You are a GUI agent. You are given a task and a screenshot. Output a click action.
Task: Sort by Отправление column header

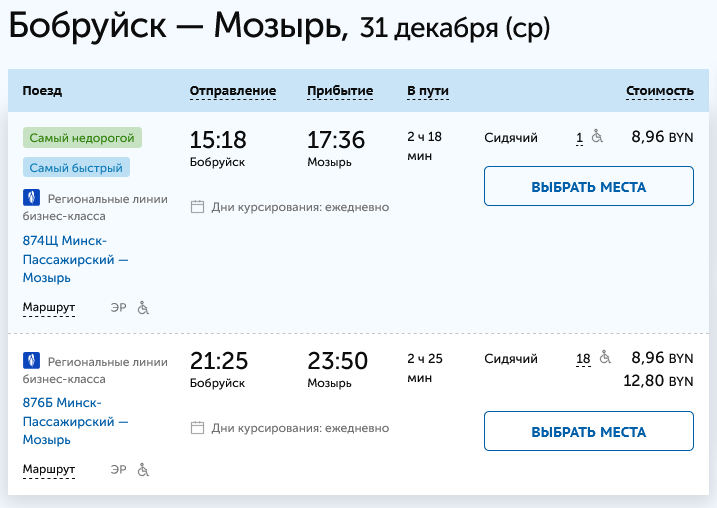pos(233,91)
